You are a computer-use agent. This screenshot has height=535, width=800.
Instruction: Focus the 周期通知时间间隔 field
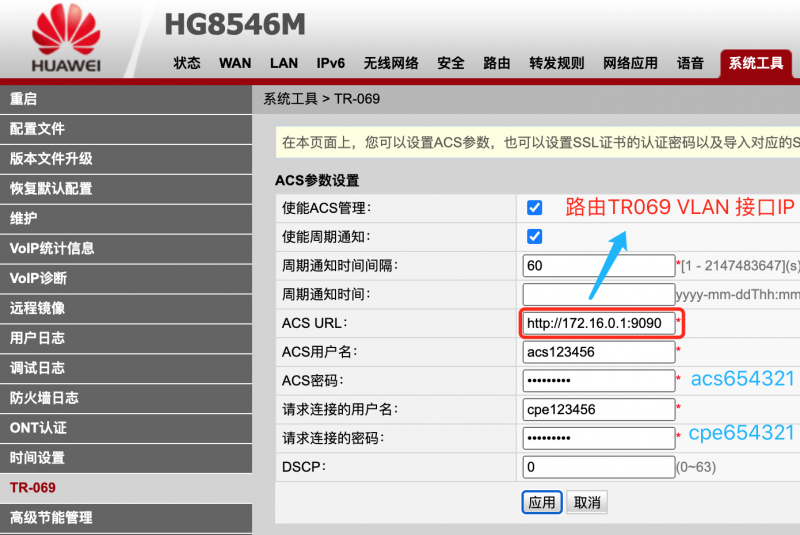click(598, 266)
